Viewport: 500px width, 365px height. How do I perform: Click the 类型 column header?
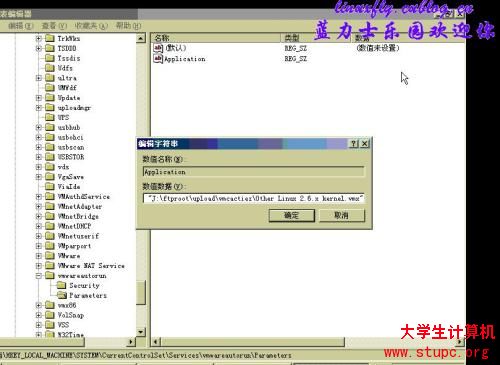(x=316, y=38)
